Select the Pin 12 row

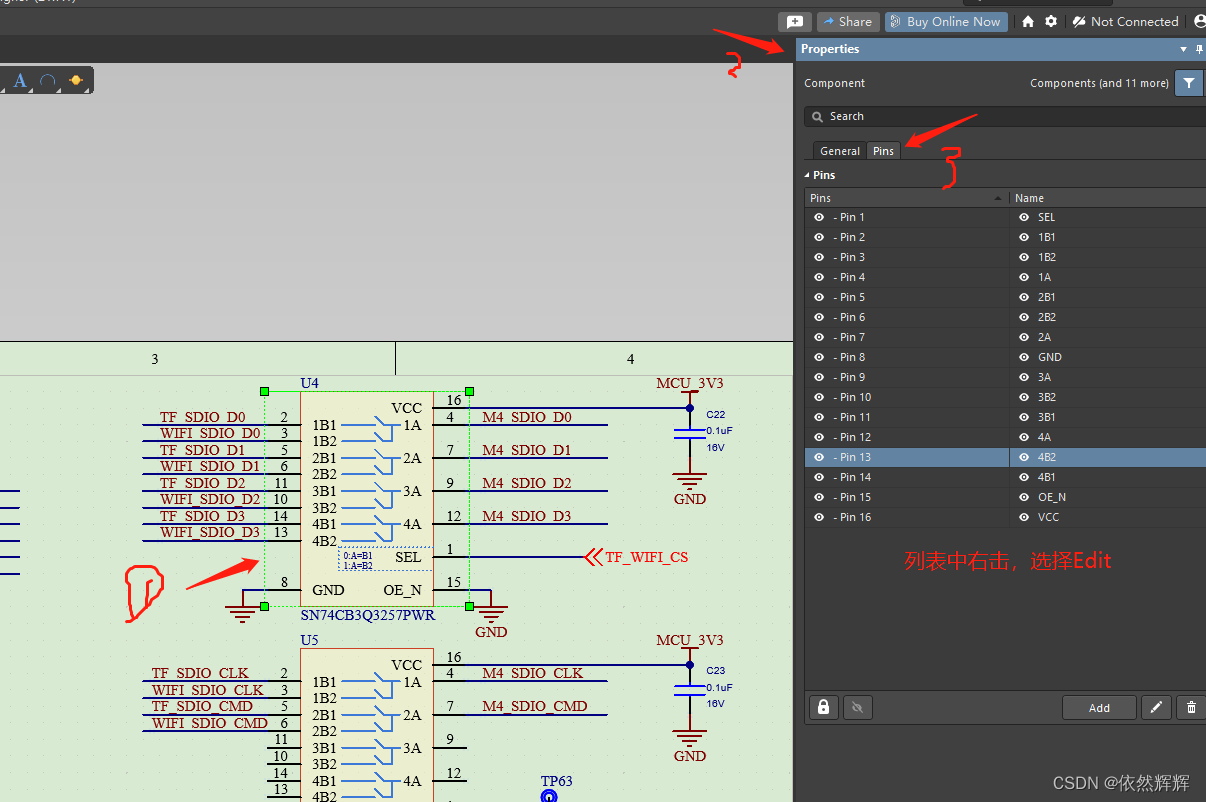[1005, 437]
